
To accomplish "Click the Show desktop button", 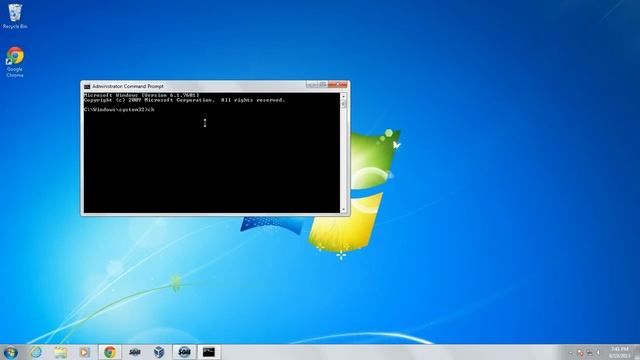I will coord(637,352).
